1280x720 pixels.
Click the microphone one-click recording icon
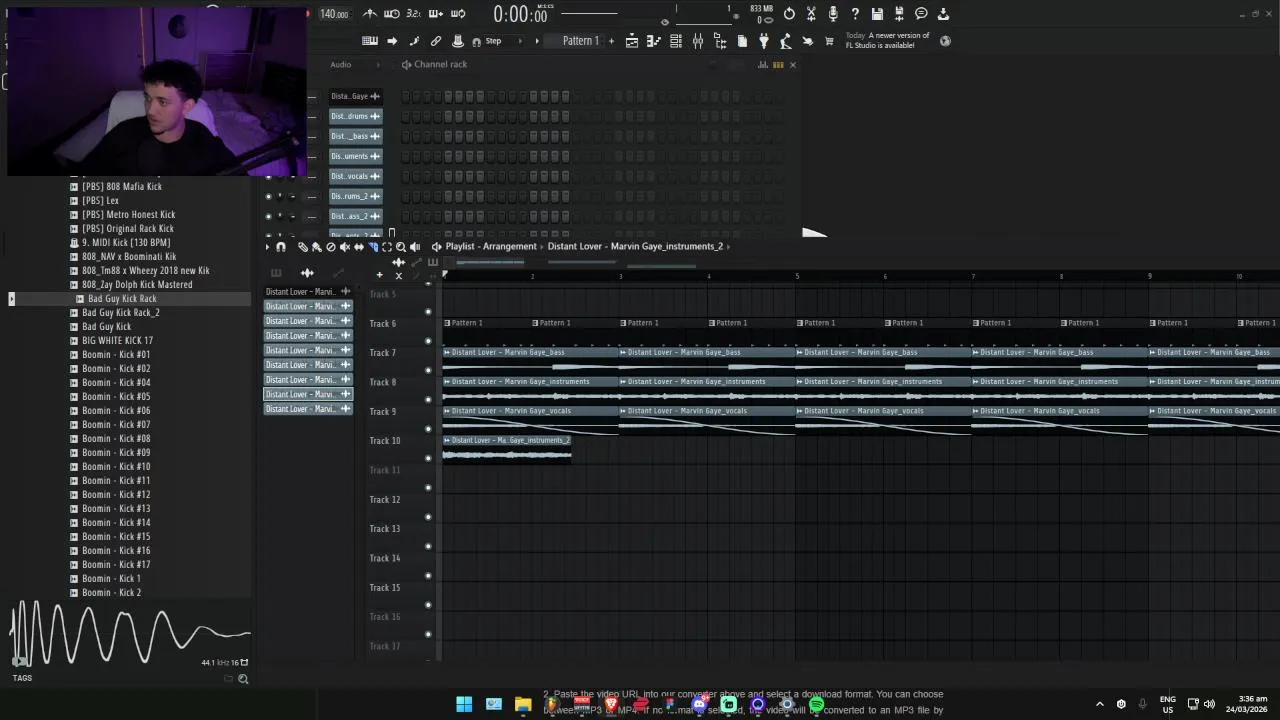pos(833,14)
